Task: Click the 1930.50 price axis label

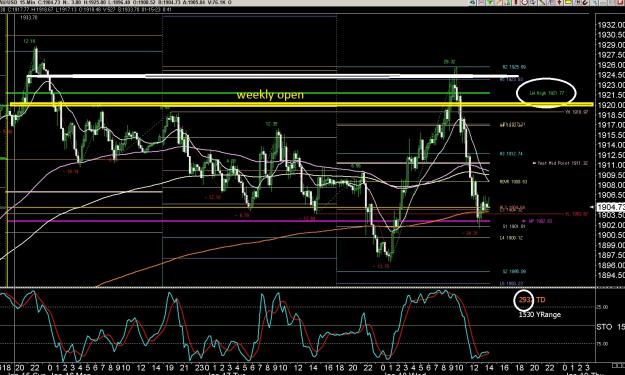Action: click(x=610, y=35)
